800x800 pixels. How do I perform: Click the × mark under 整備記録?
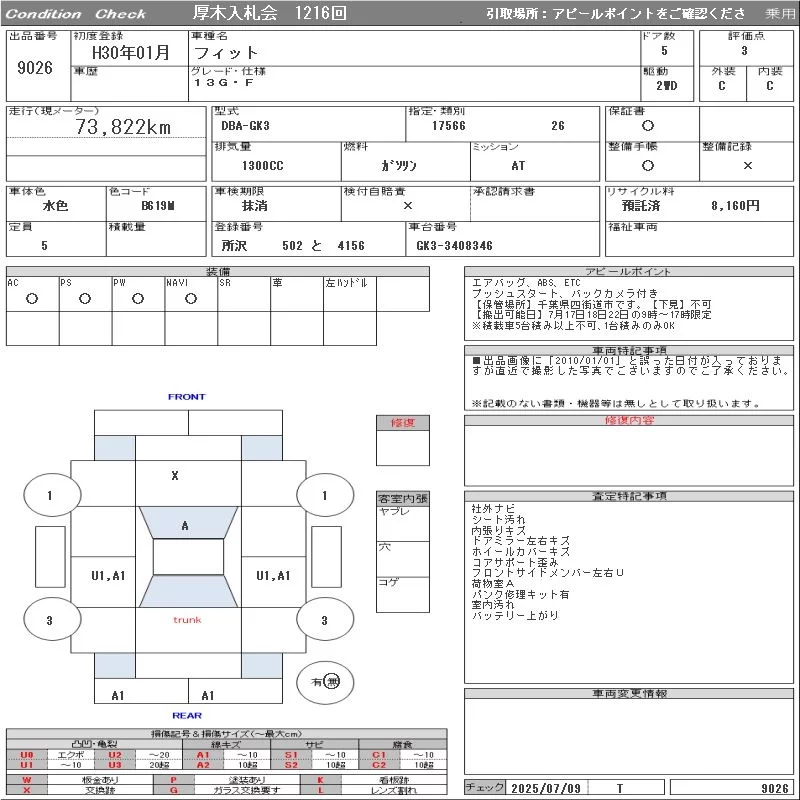coord(747,165)
